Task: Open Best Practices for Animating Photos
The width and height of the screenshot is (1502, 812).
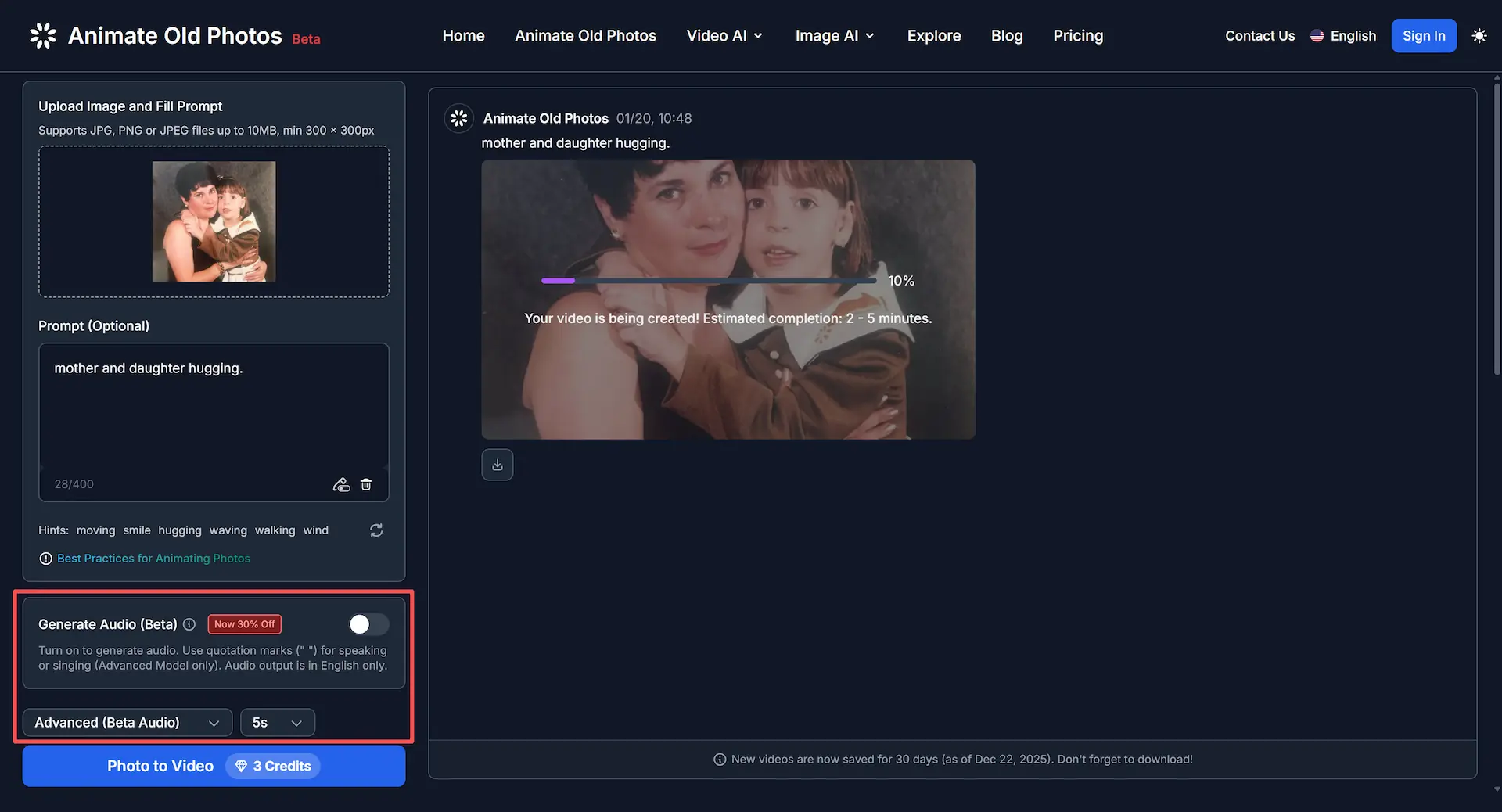Action: point(153,558)
